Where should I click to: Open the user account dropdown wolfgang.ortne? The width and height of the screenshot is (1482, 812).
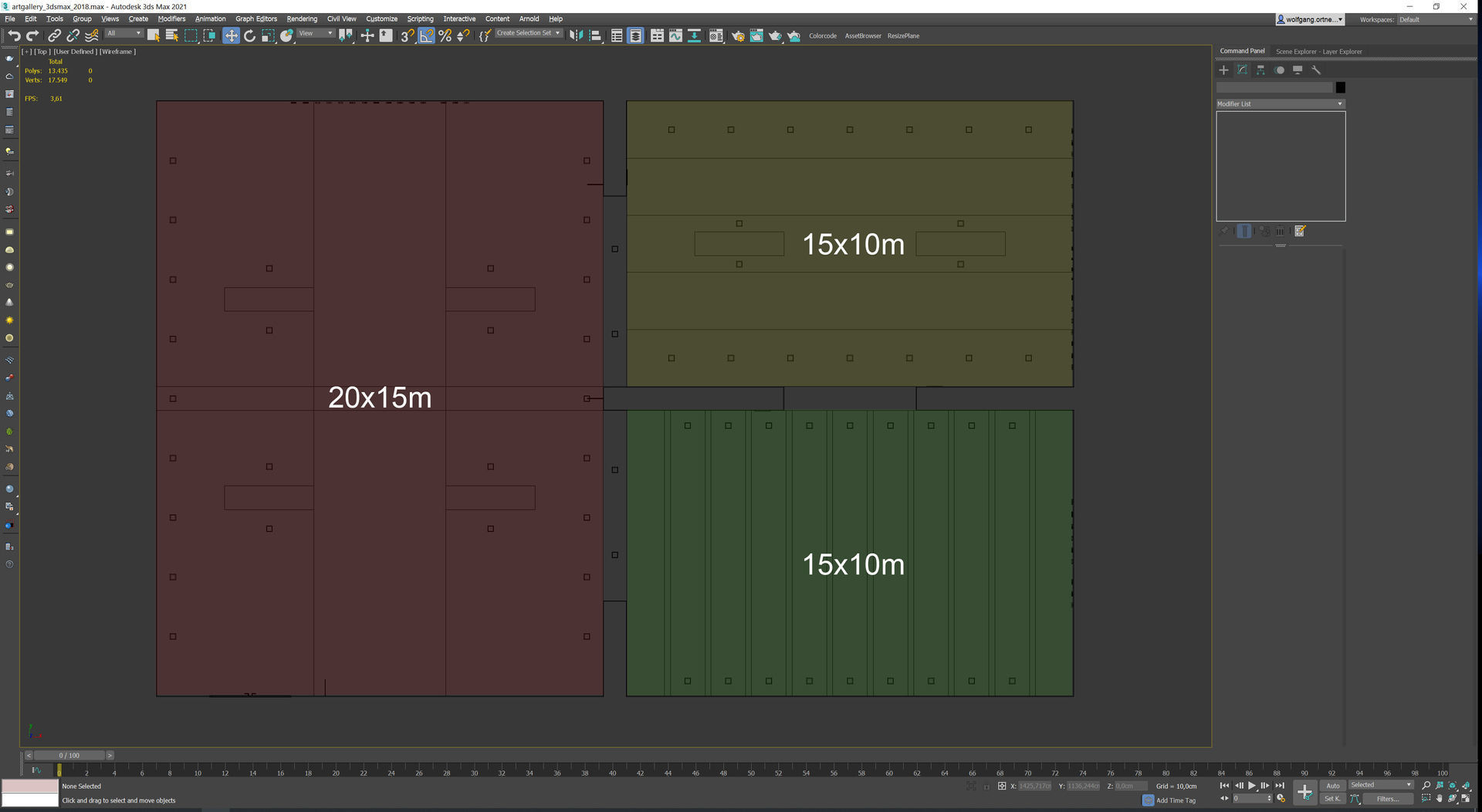click(x=1310, y=19)
